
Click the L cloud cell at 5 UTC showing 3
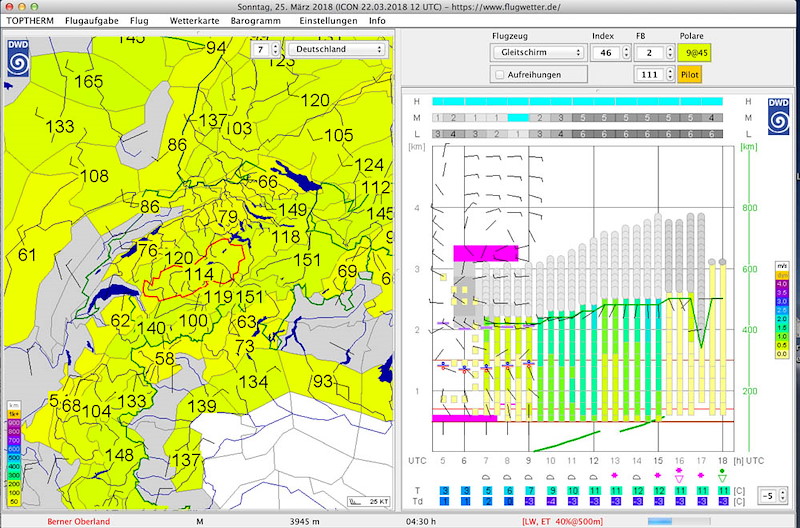437,134
